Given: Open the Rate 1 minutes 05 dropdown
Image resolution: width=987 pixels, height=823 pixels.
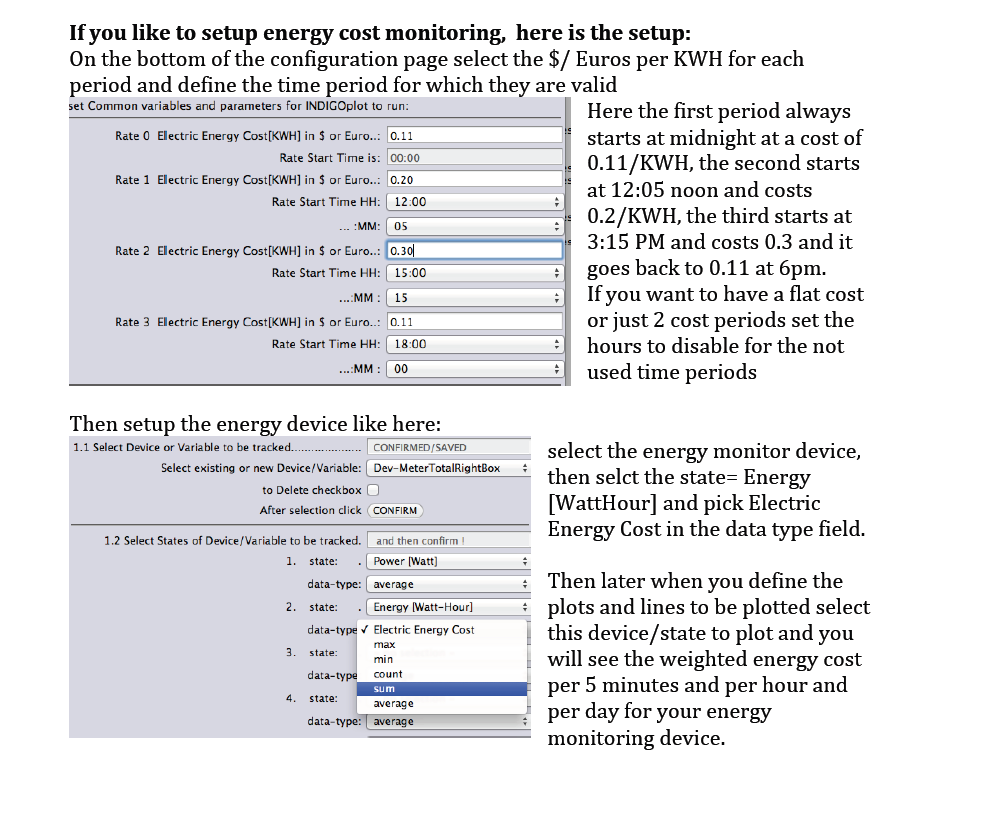Looking at the screenshot, I should click(475, 226).
